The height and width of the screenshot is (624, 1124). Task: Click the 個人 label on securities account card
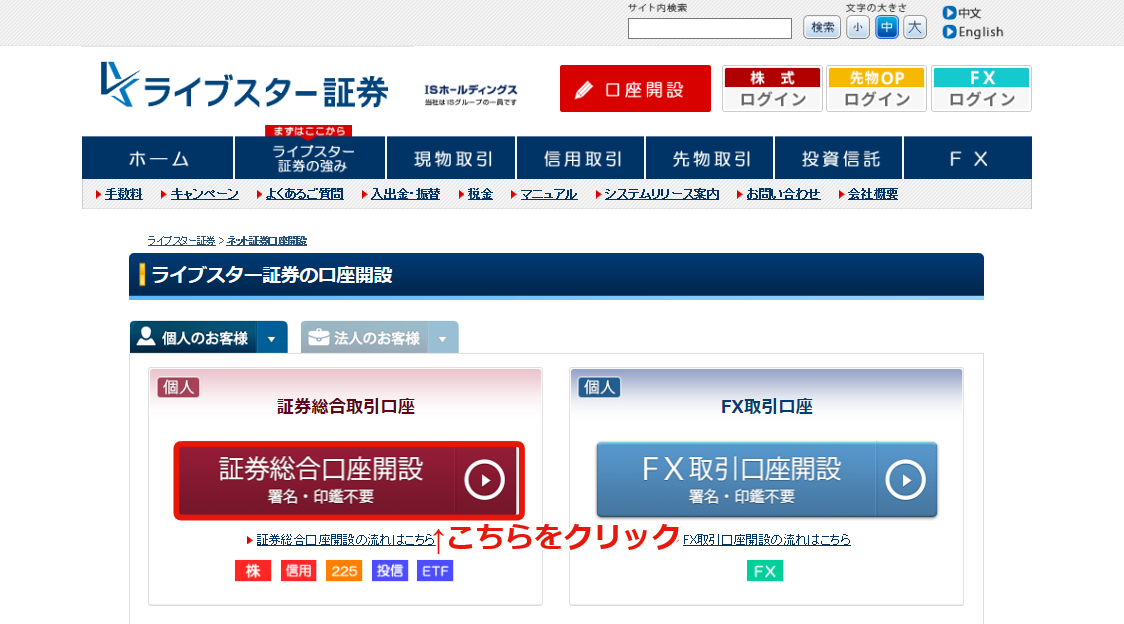point(178,387)
